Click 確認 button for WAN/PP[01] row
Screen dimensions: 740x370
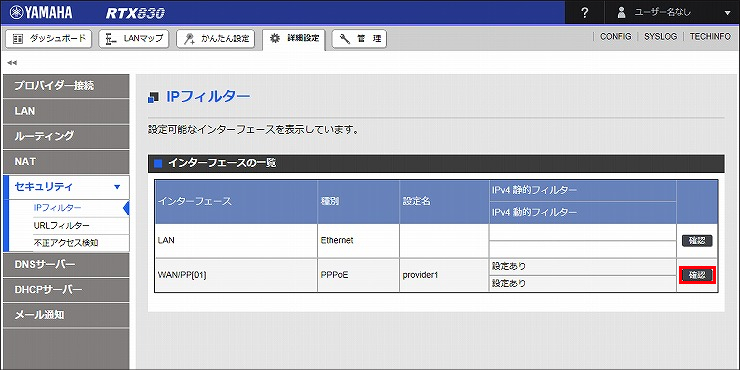(697, 275)
